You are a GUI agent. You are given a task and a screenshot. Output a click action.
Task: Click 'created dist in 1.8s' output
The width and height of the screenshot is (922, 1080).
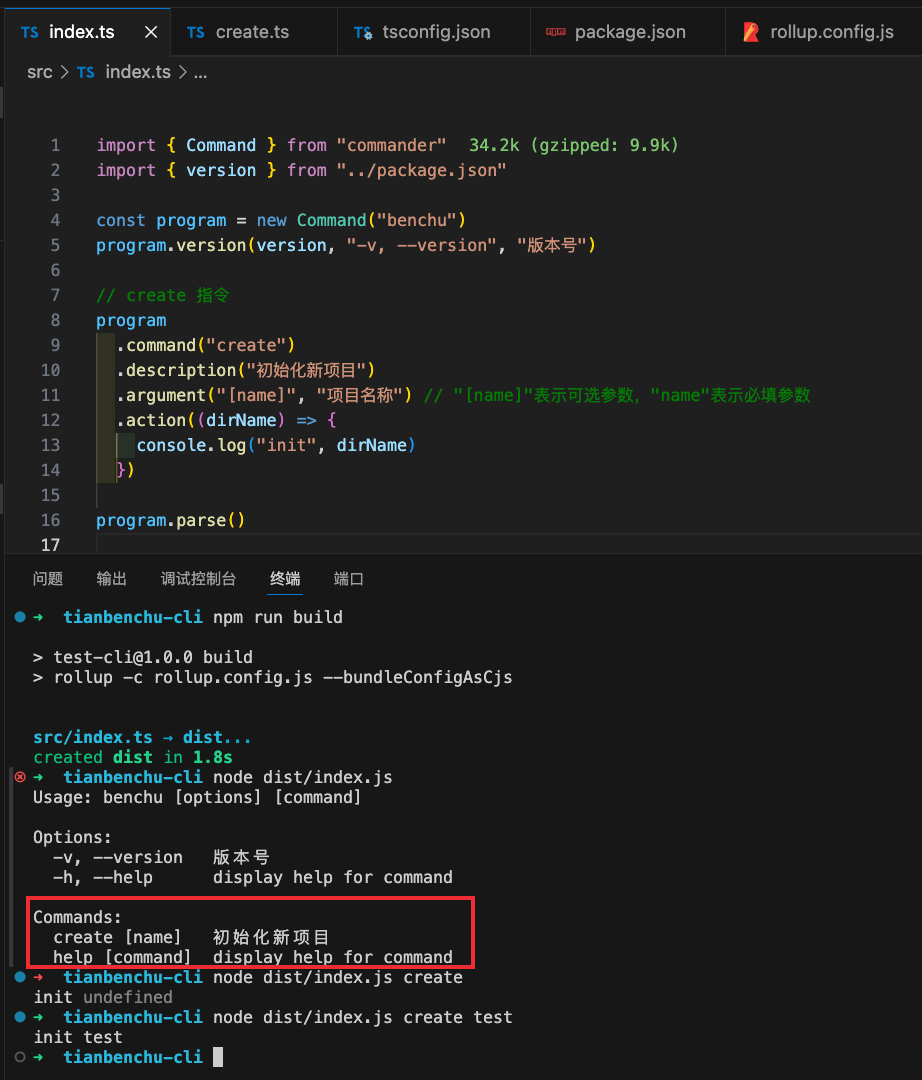[133, 757]
